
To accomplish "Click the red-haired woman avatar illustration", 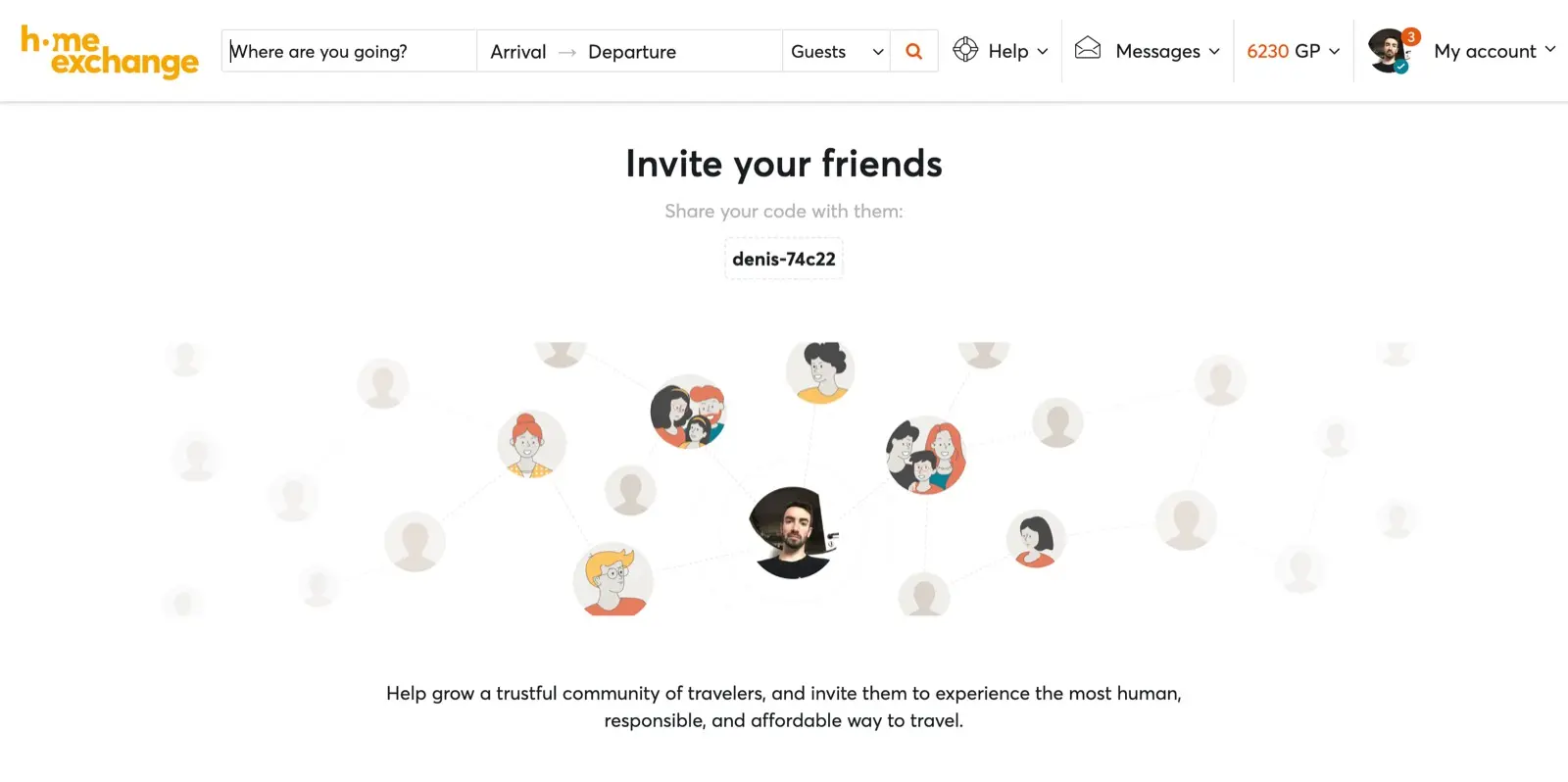I will [x=531, y=444].
